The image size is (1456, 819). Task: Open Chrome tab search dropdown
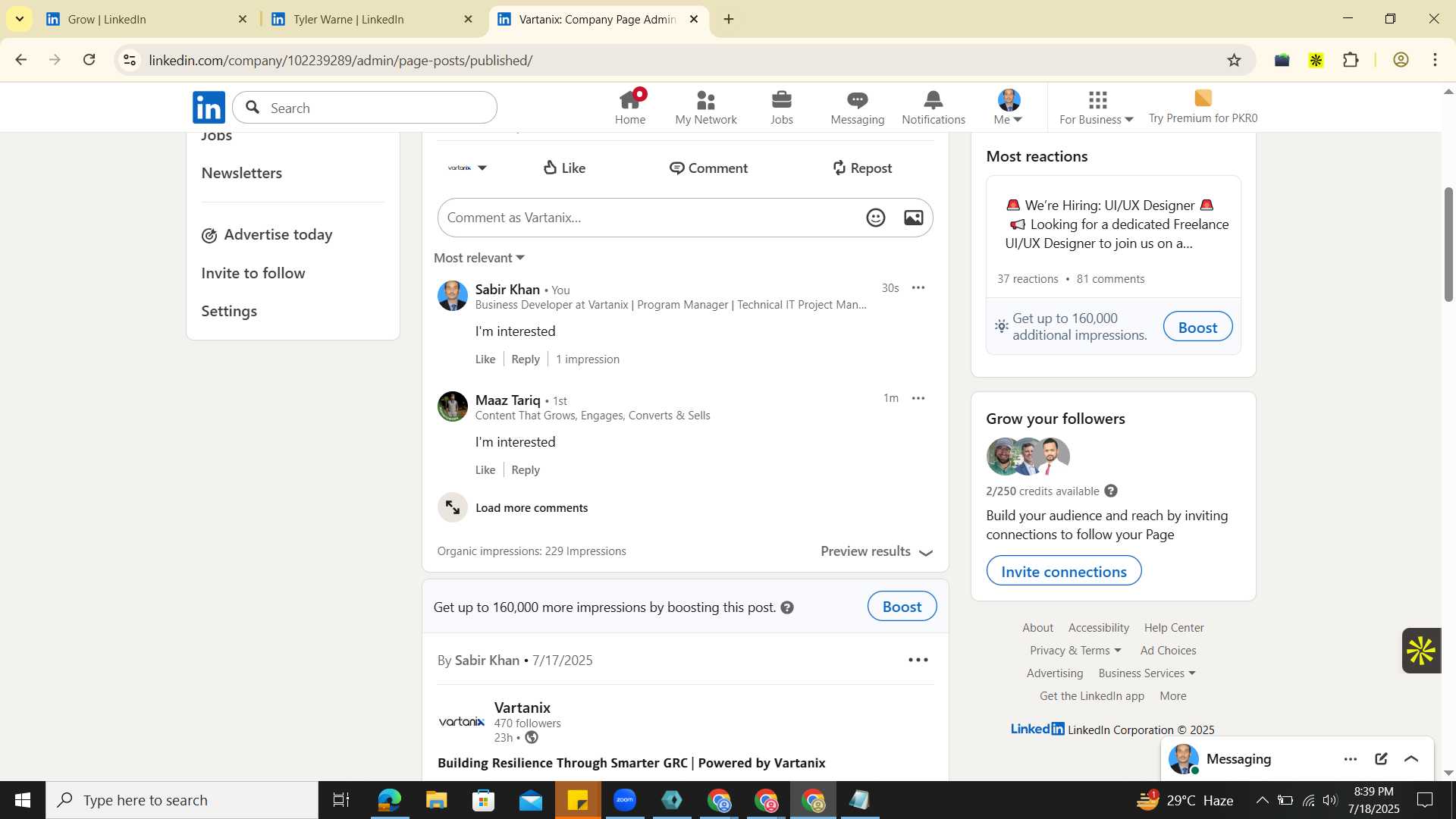[x=19, y=19]
